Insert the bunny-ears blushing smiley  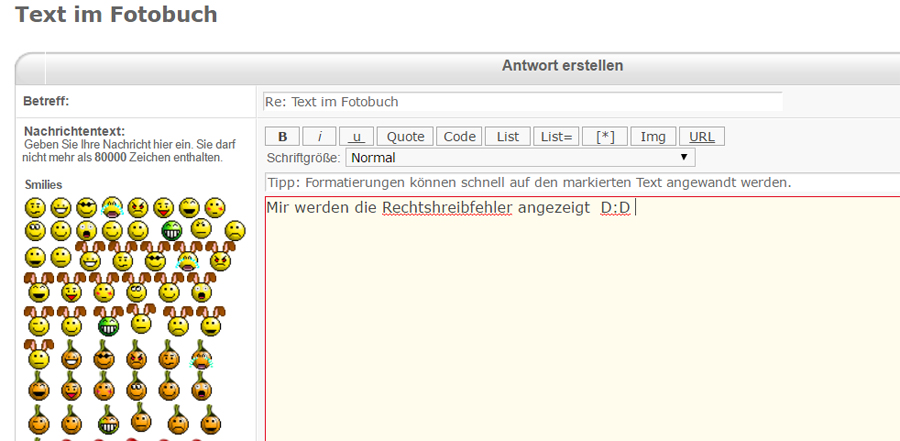point(104,288)
